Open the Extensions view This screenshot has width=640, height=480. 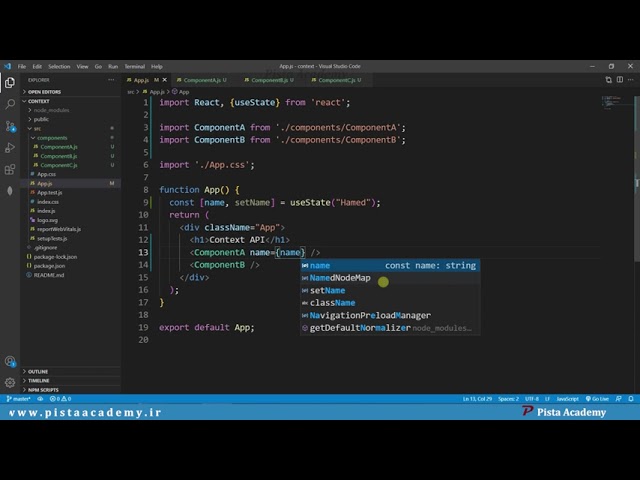click(x=10, y=169)
